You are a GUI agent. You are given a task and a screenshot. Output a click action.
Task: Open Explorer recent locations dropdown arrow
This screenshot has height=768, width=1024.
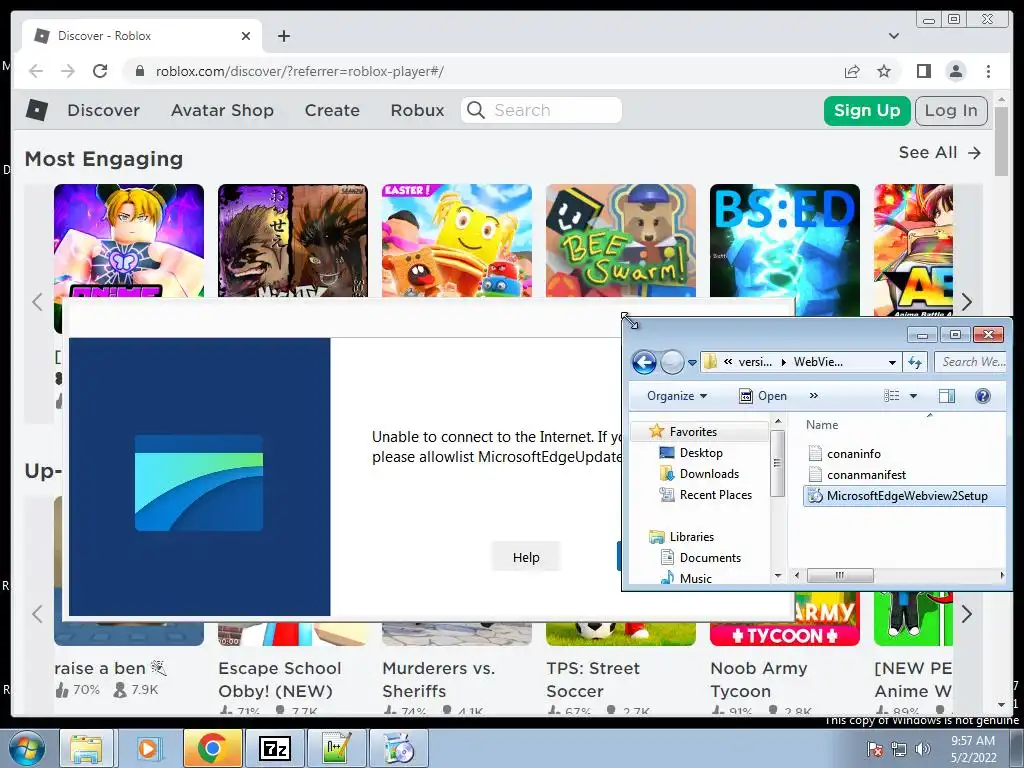[692, 362]
